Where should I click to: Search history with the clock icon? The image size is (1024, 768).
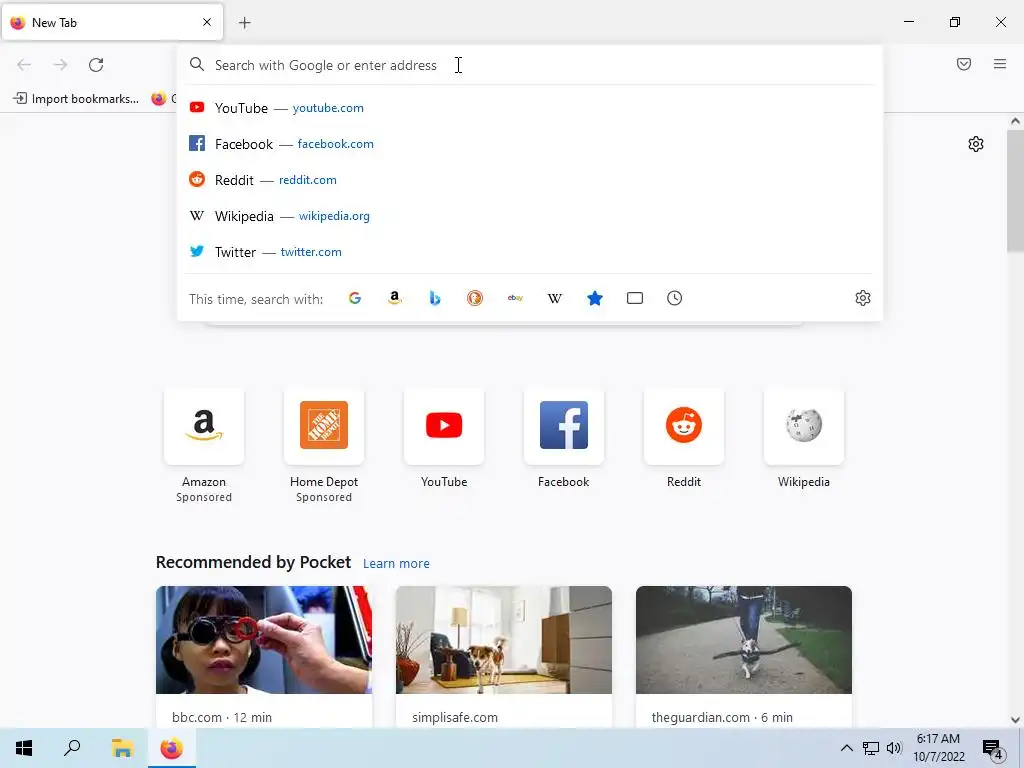coord(675,298)
